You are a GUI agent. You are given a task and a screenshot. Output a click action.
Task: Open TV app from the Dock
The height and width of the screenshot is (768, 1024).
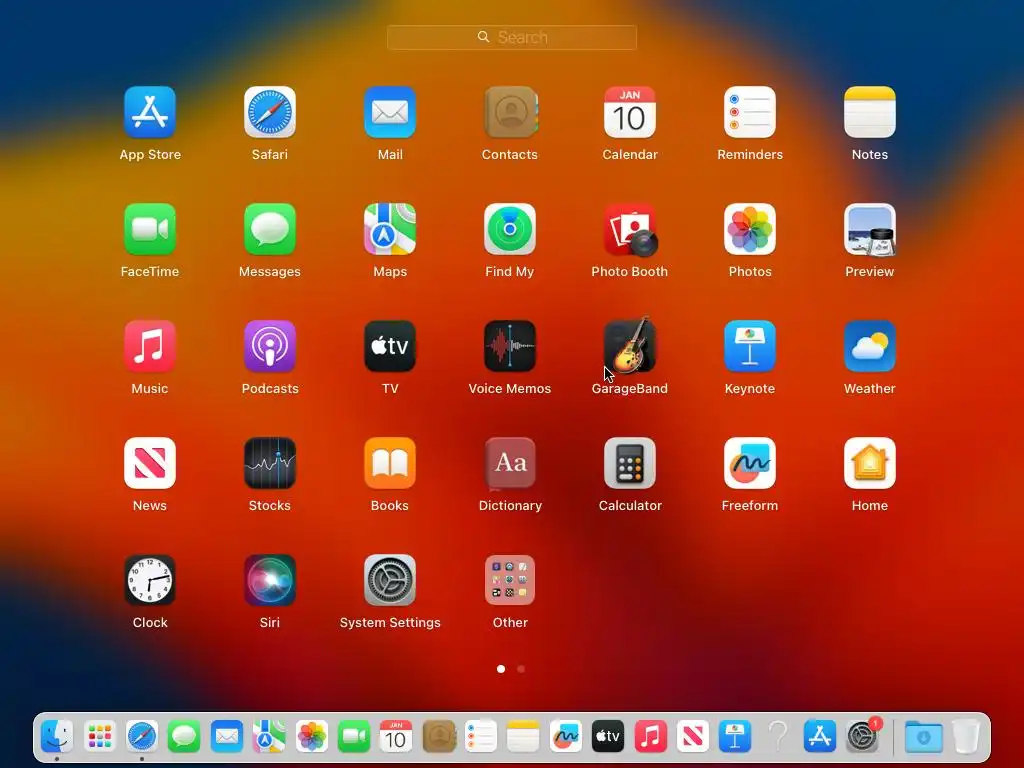click(x=608, y=737)
